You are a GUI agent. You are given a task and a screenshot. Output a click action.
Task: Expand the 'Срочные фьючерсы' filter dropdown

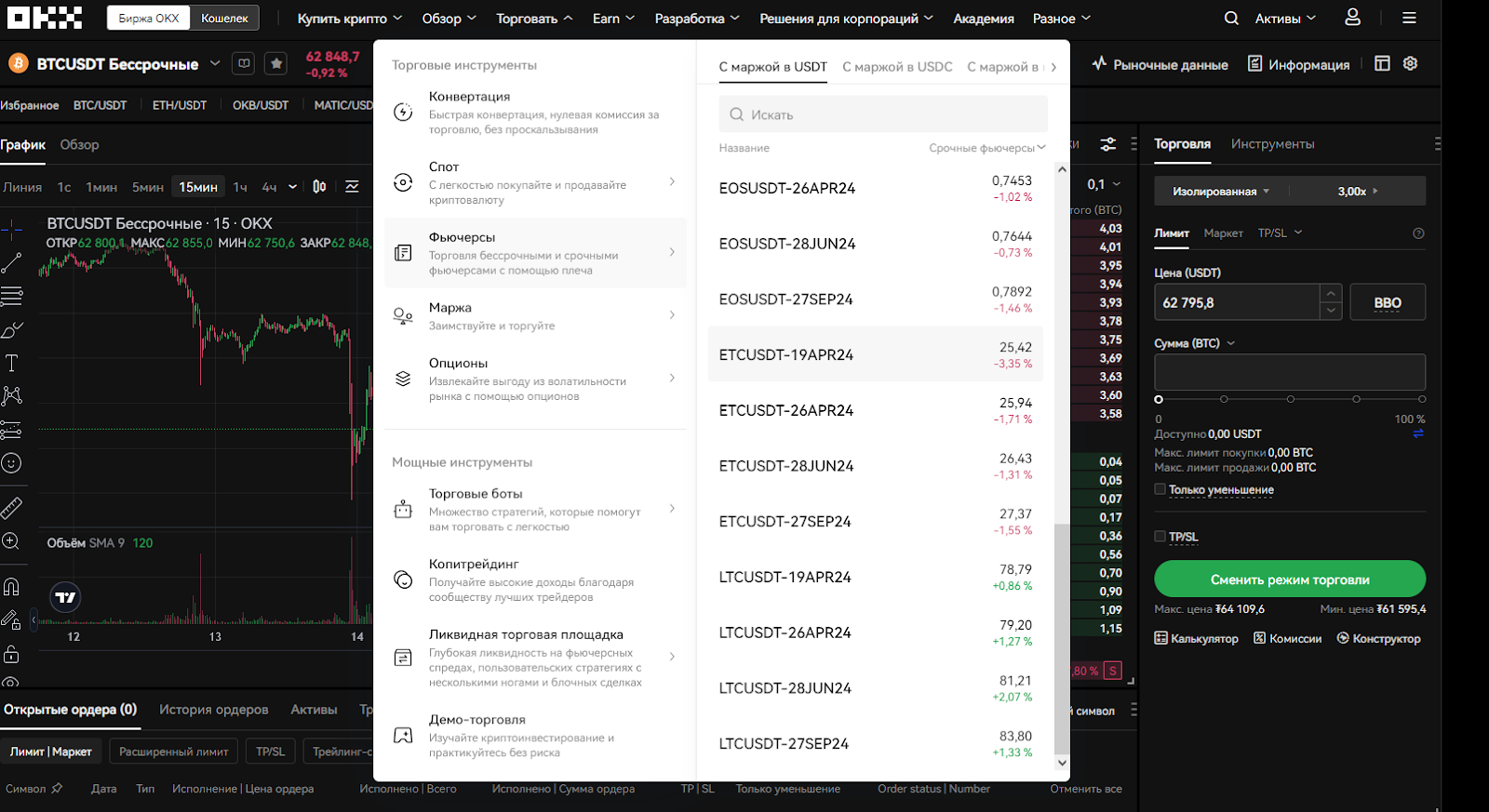point(986,148)
